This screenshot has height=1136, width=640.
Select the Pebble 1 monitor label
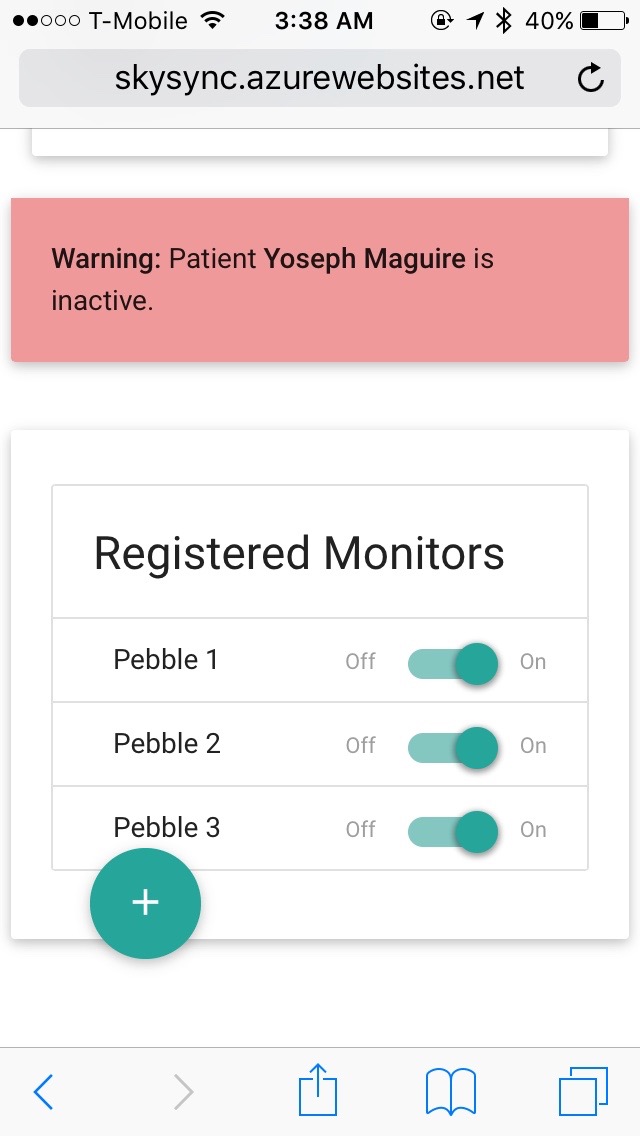[x=166, y=660]
